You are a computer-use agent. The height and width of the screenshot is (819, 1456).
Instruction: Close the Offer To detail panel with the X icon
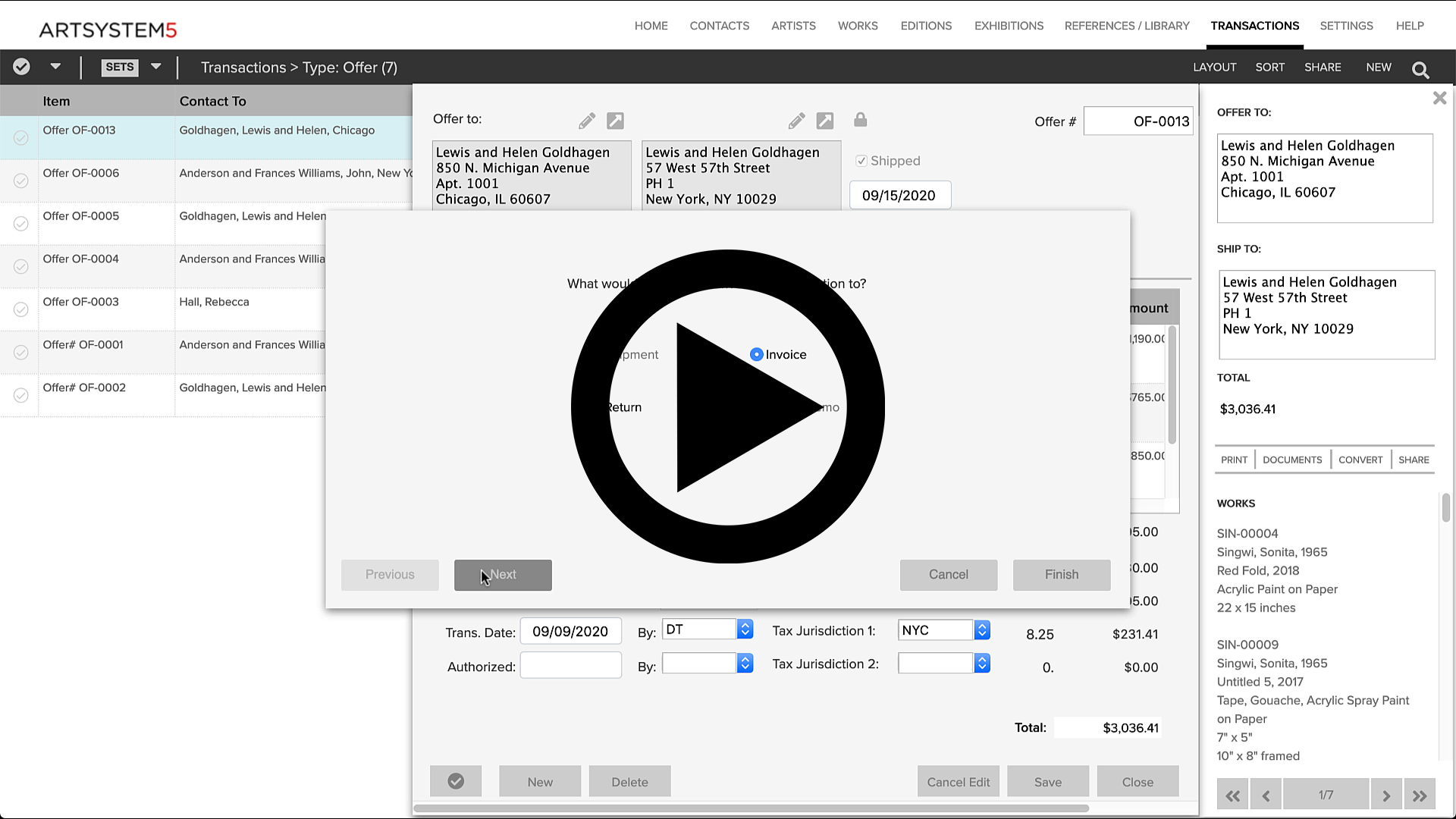coord(1439,98)
